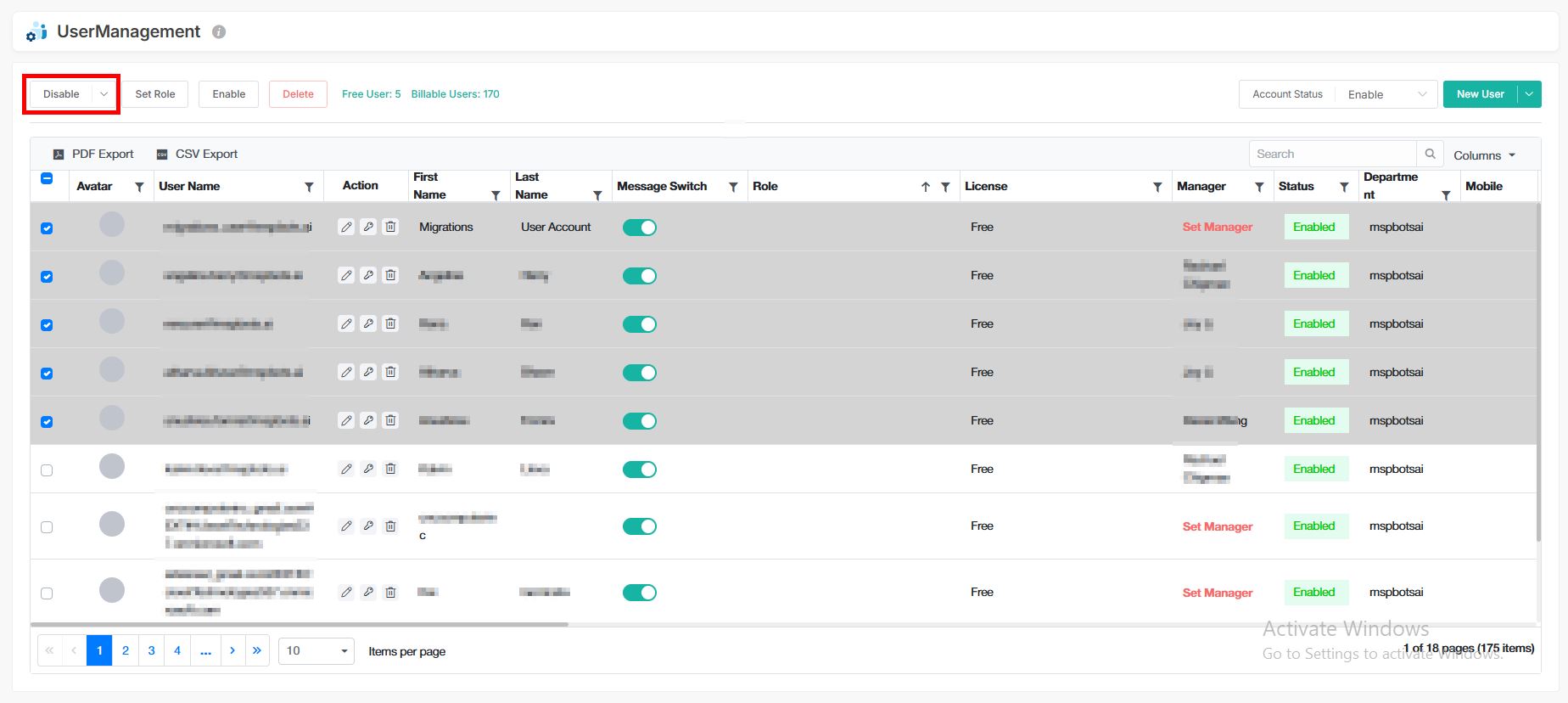
Task: Open the Status column filter icon
Action: click(x=1344, y=187)
